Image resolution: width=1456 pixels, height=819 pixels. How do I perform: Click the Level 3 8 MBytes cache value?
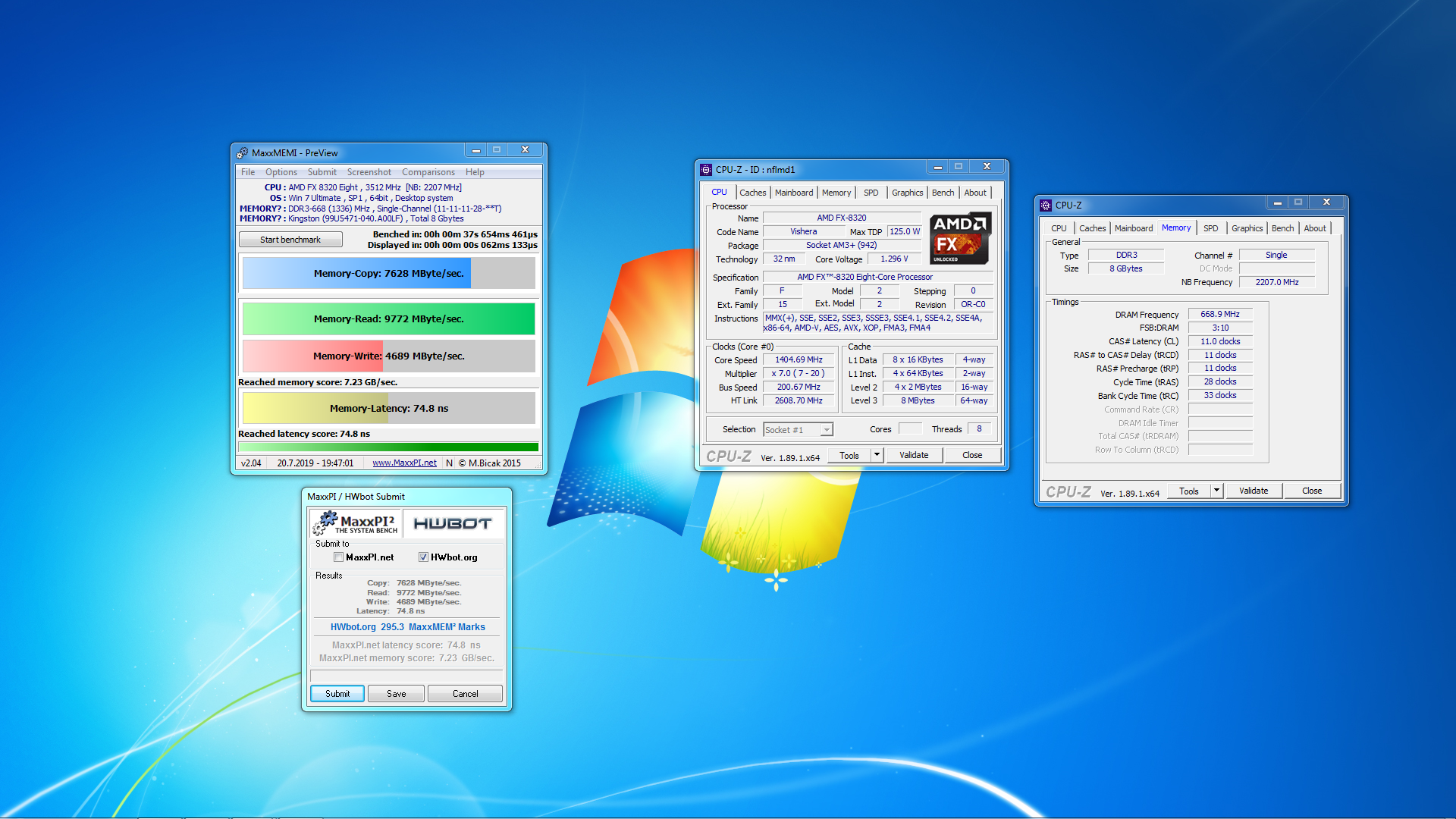[918, 400]
